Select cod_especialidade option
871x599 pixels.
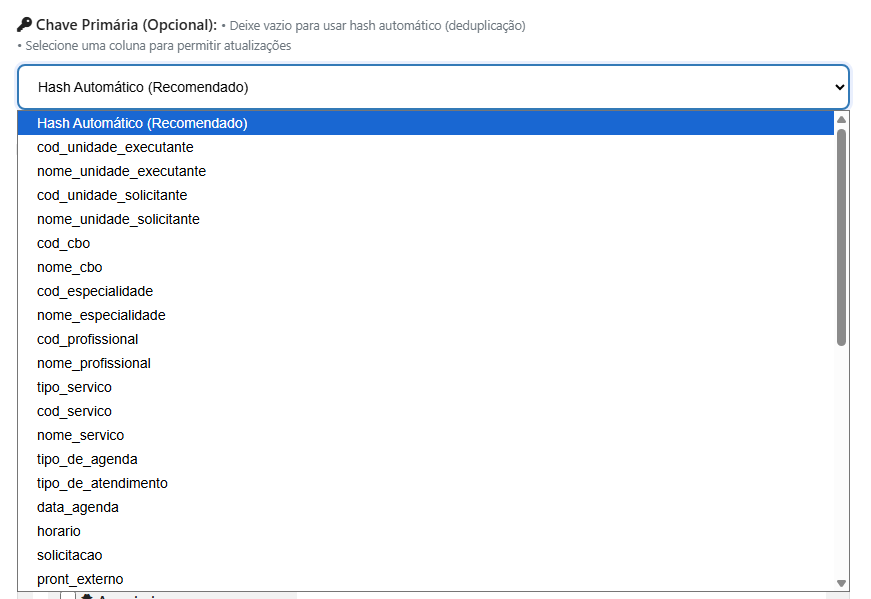pos(95,291)
